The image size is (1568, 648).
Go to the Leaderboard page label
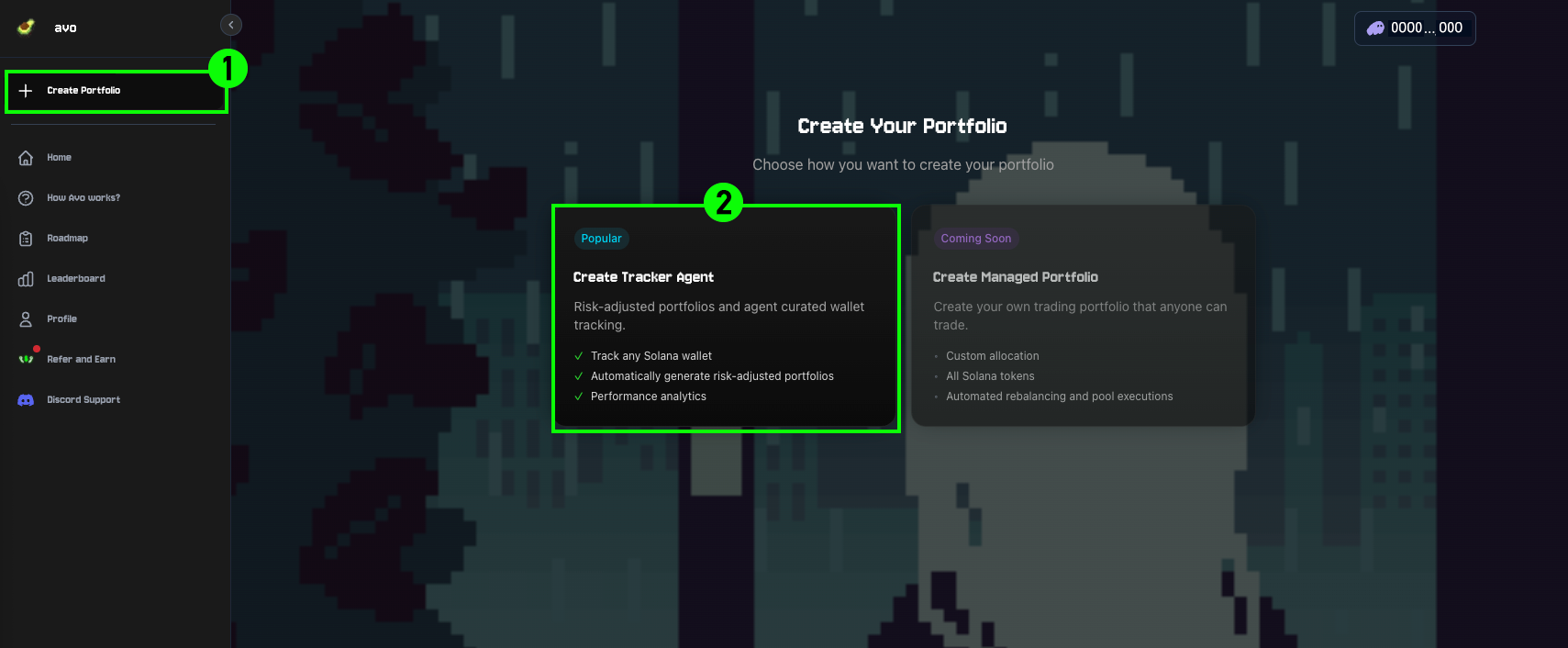76,279
